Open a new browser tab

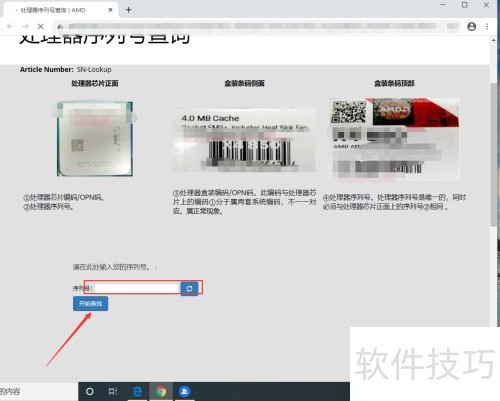click(129, 10)
